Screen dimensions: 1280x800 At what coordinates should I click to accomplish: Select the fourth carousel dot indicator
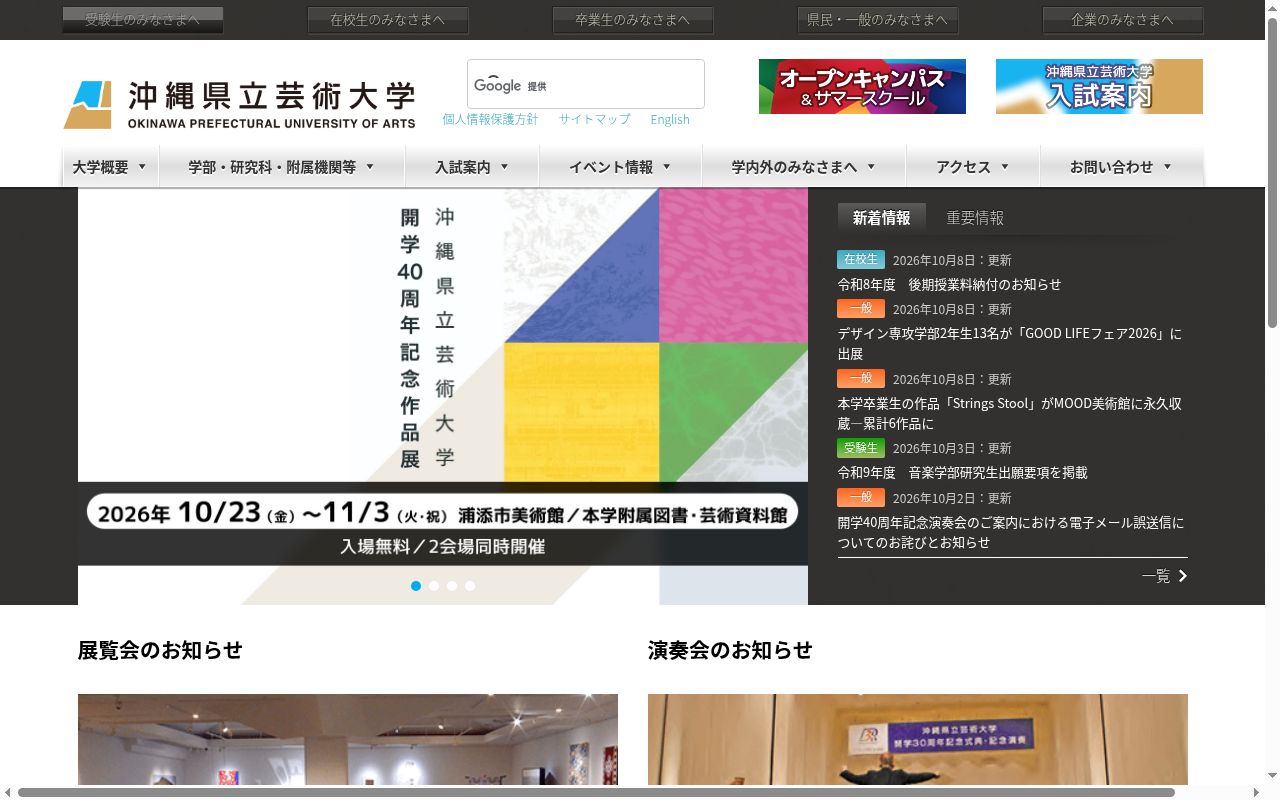(470, 586)
